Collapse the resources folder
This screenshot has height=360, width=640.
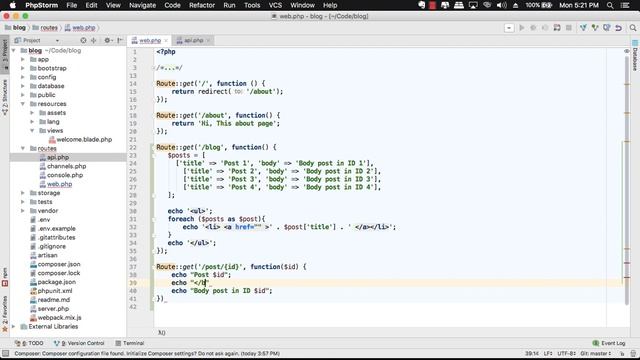point(23,104)
